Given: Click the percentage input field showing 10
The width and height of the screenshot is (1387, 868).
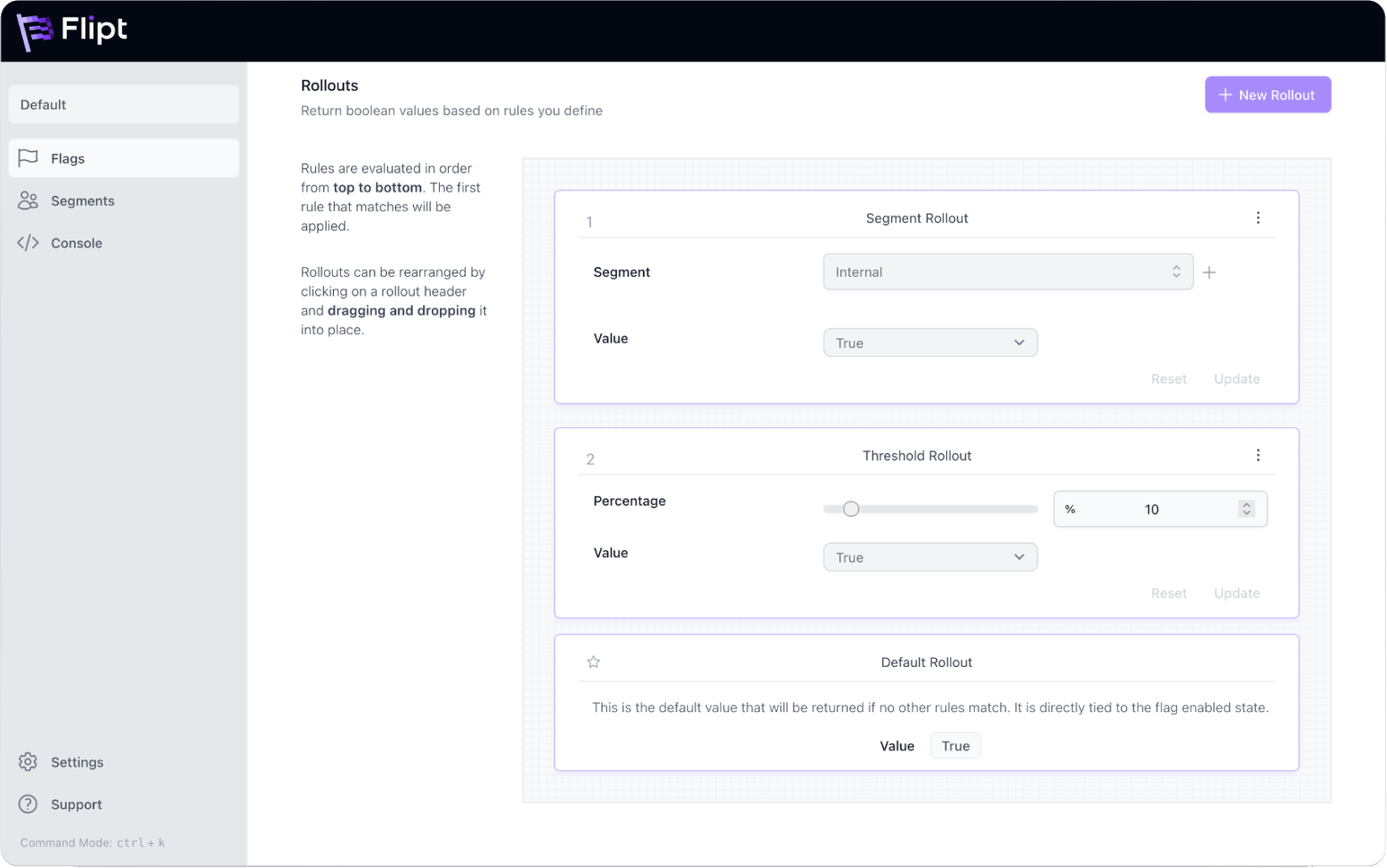Looking at the screenshot, I should pyautogui.click(x=1160, y=509).
